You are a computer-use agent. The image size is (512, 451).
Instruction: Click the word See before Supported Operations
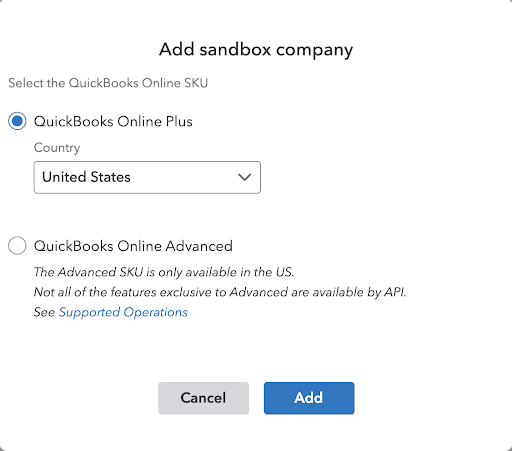[44, 312]
